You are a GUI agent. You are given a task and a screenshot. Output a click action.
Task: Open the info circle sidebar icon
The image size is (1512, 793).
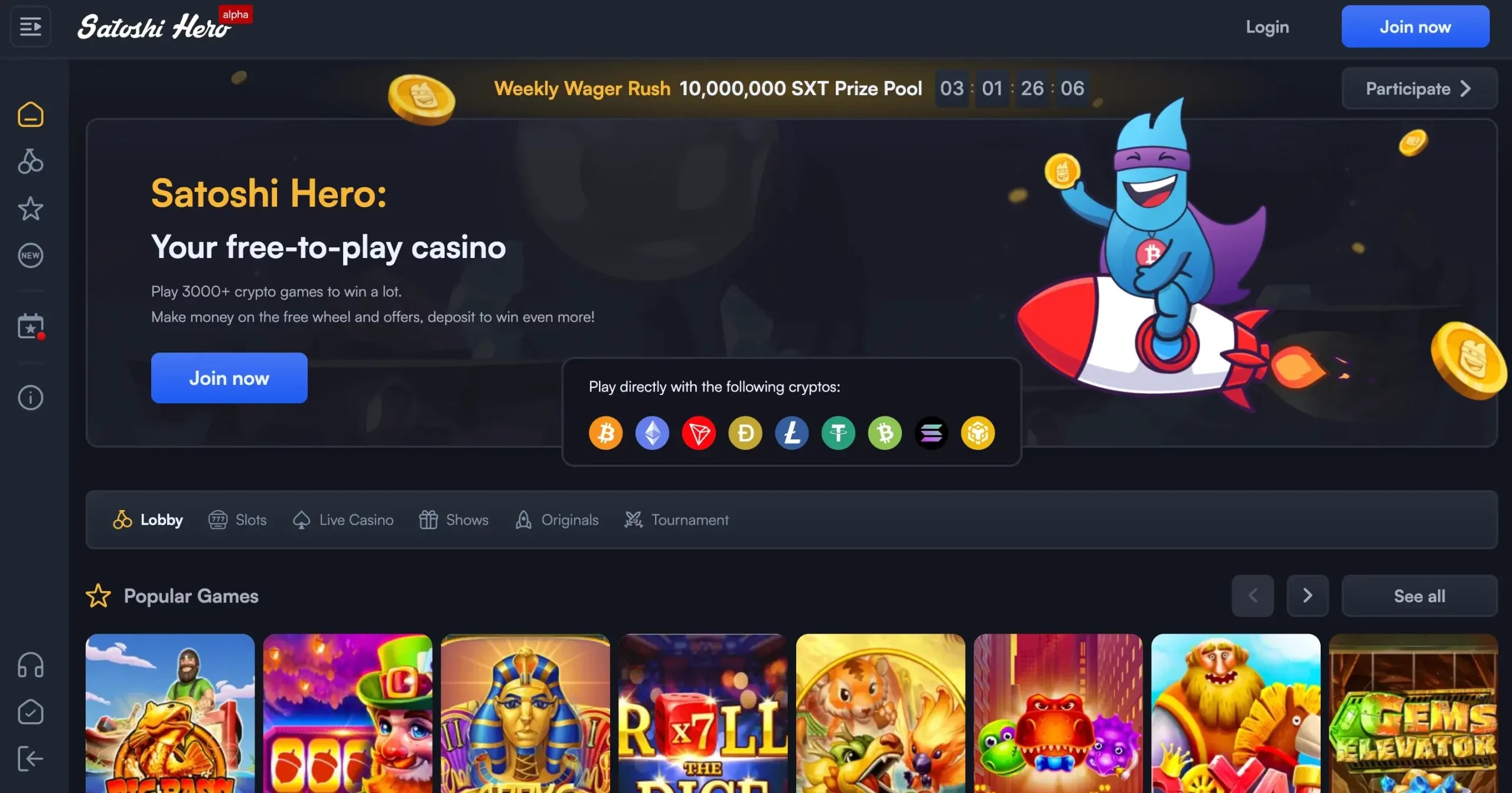click(x=31, y=397)
